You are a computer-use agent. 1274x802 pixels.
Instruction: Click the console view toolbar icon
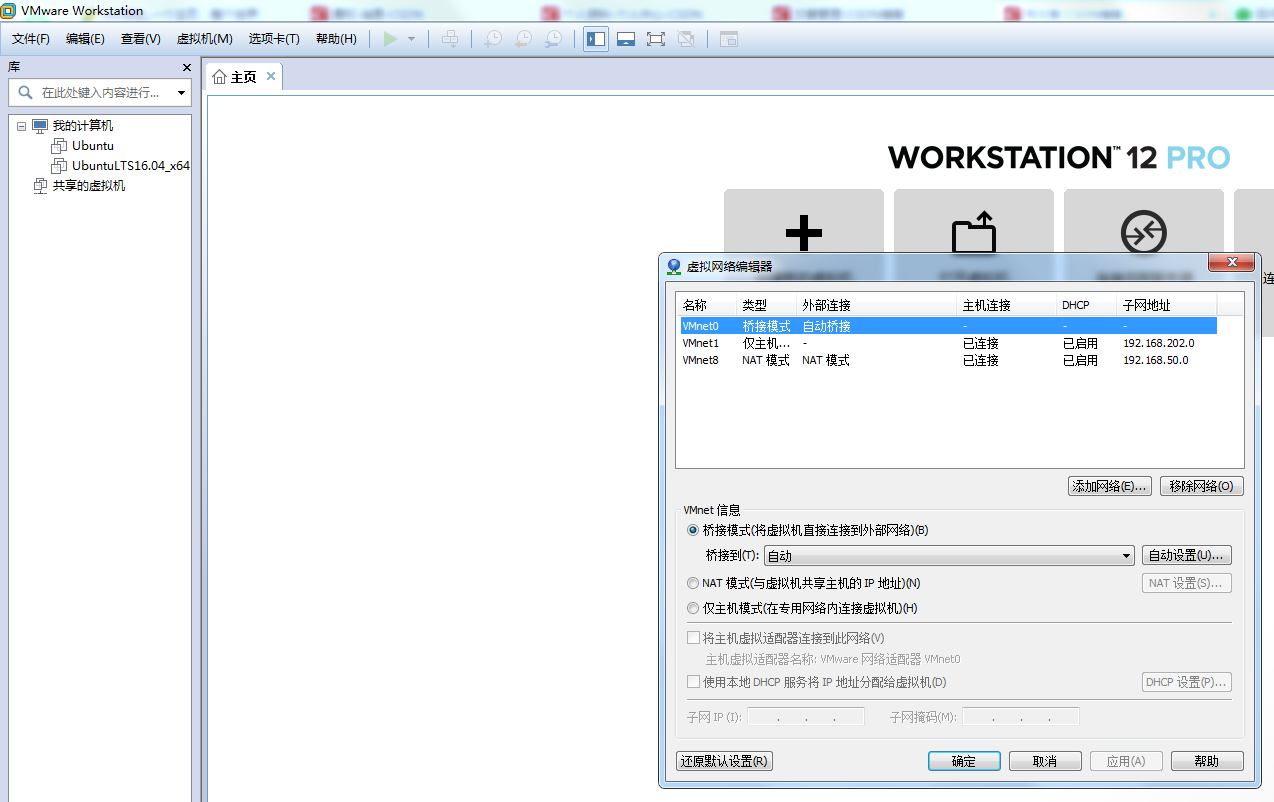[x=729, y=39]
